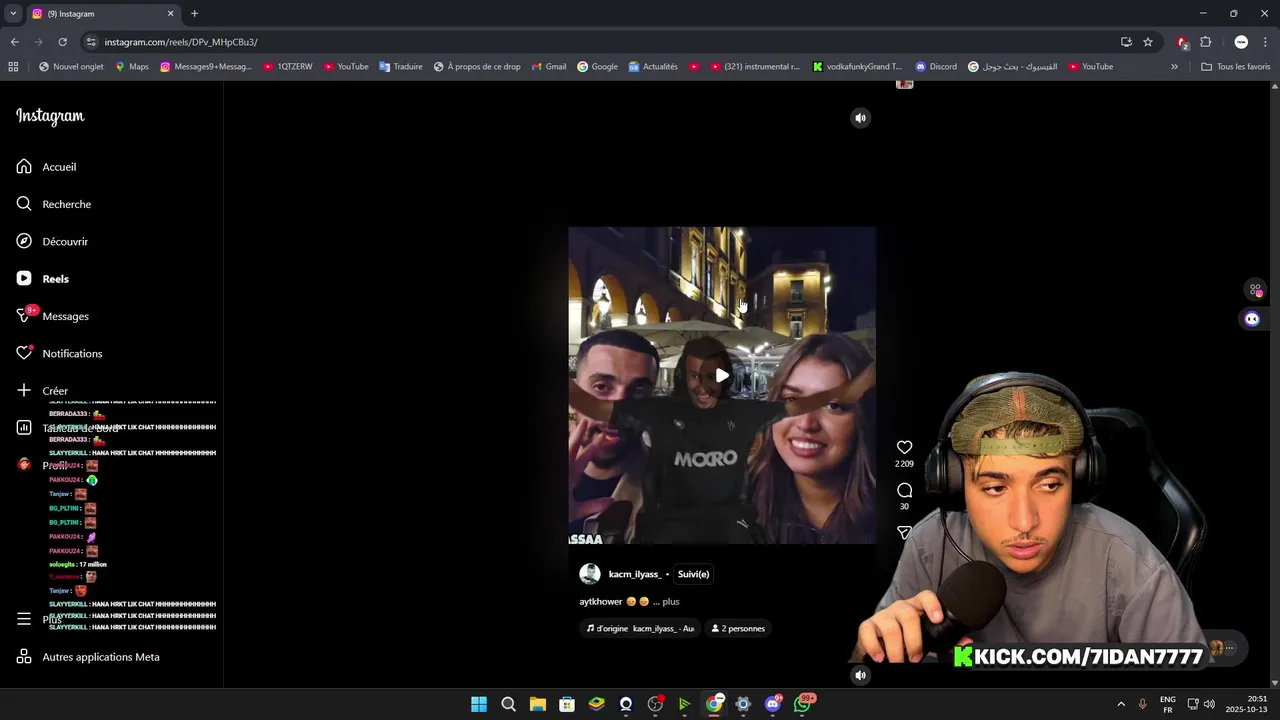The image size is (1280, 720).
Task: Click the address bar URL
Action: pyautogui.click(x=181, y=42)
